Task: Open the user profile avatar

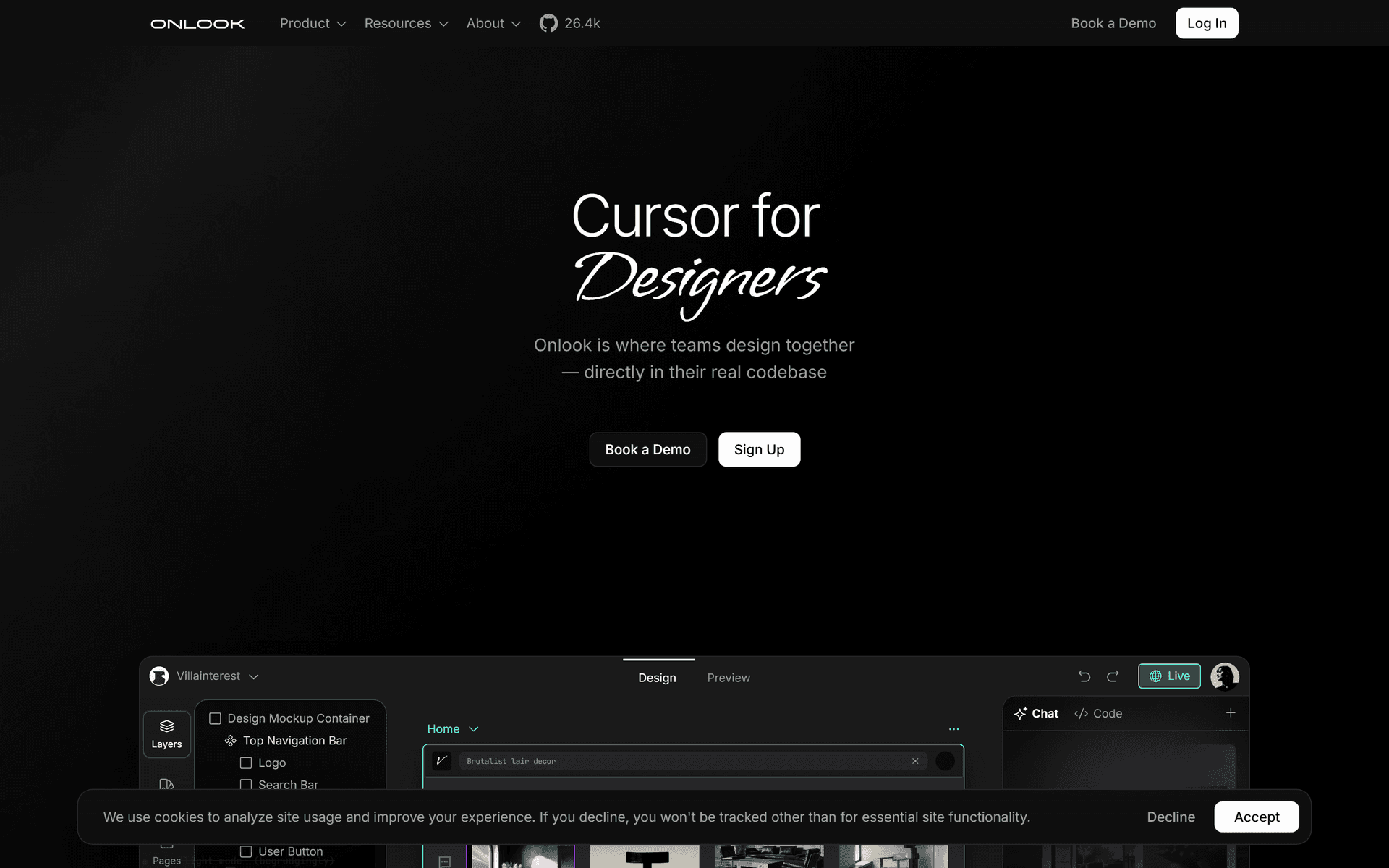Action: 1225,676
